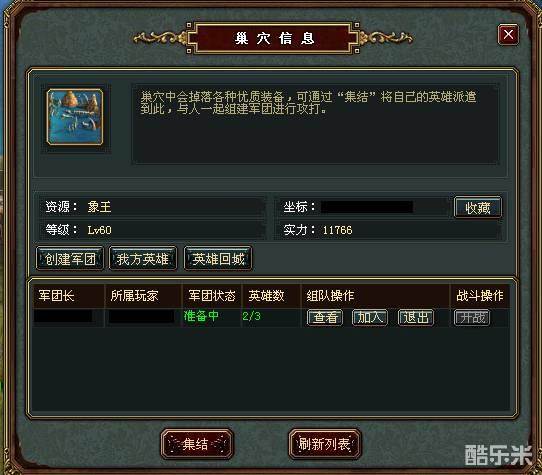Click the 军团状态 column header

click(x=212, y=296)
